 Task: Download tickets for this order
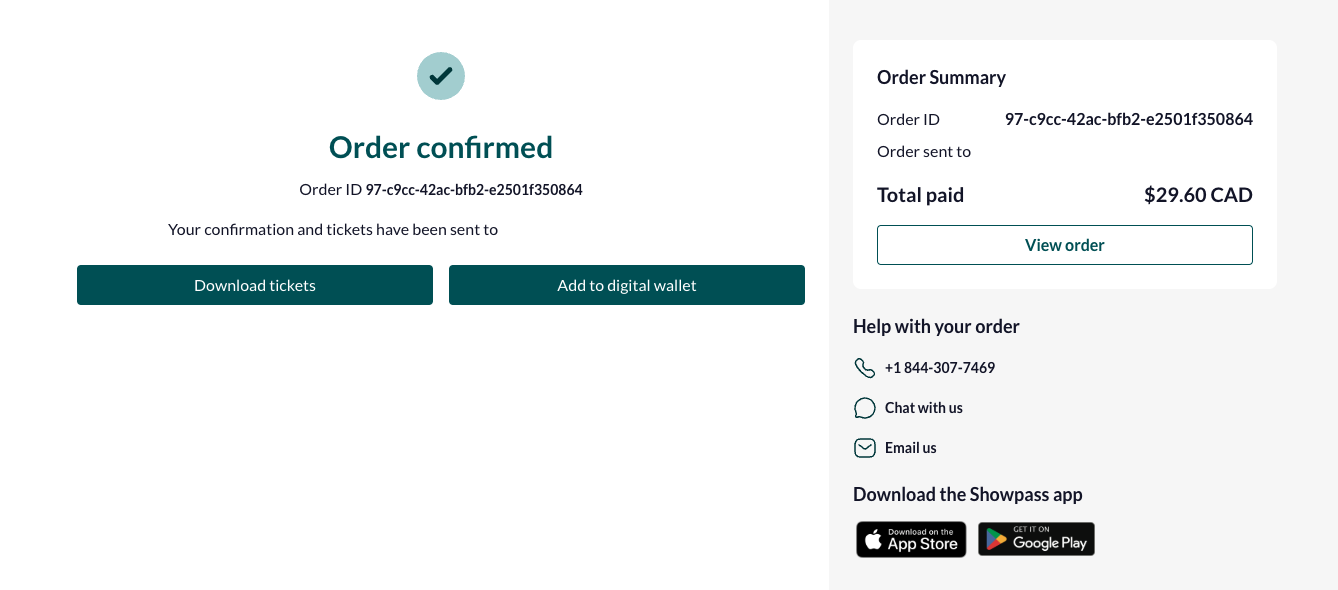(x=255, y=285)
